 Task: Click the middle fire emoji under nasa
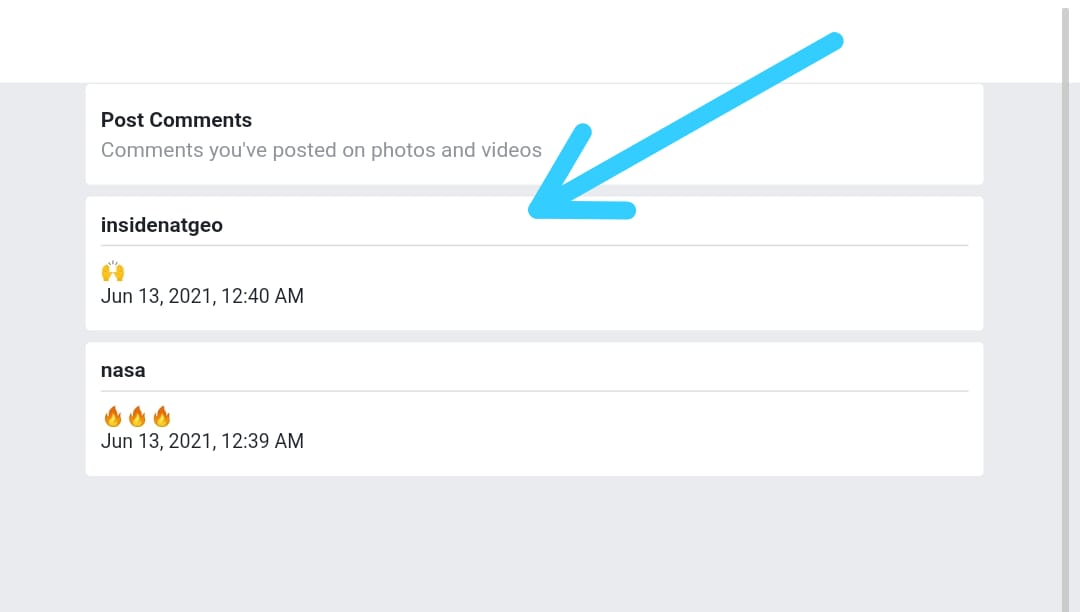137,416
